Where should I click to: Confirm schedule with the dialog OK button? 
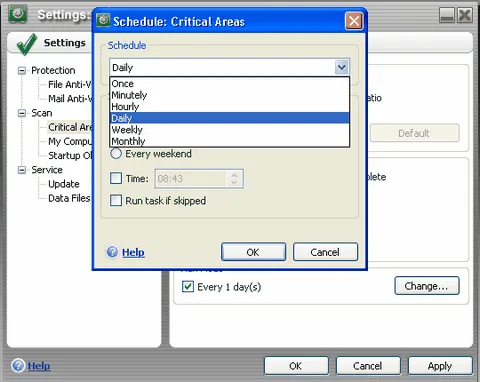pyautogui.click(x=253, y=252)
